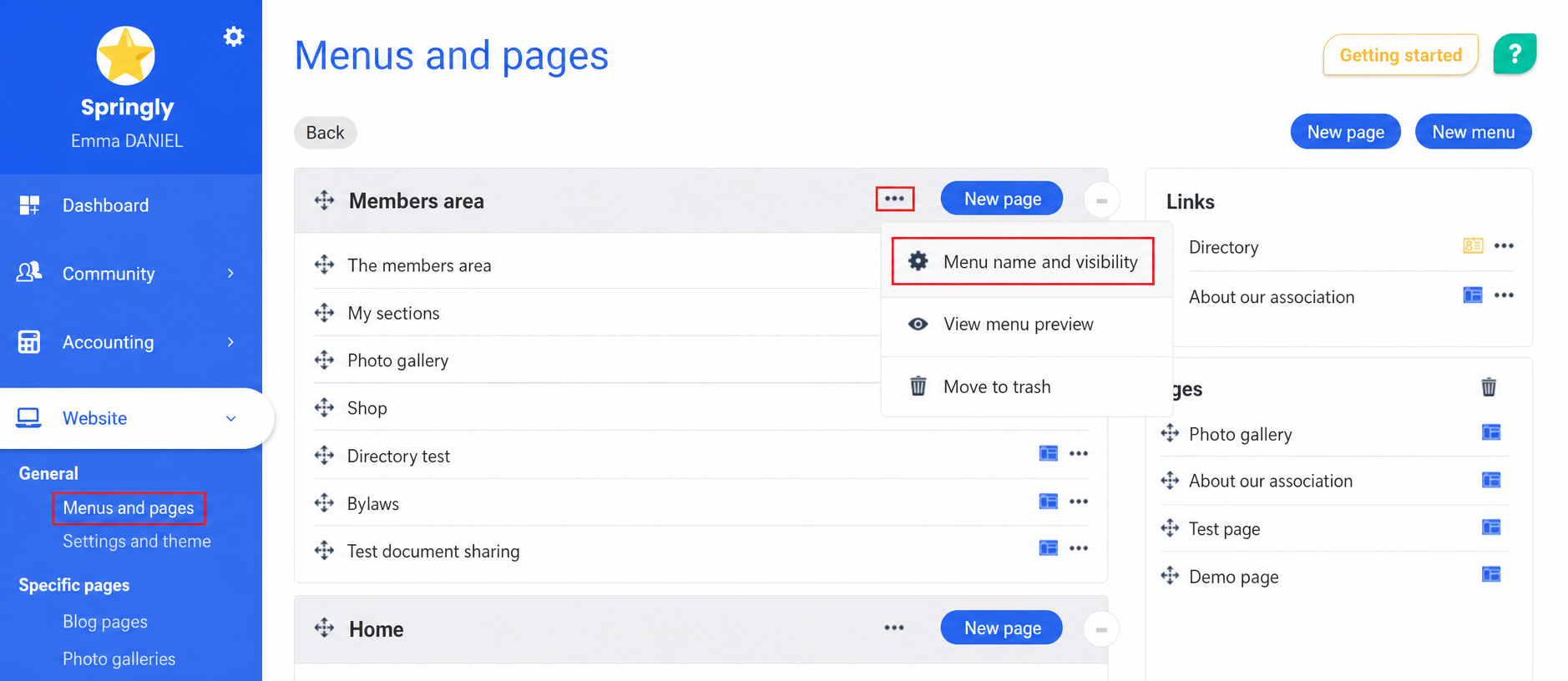Click Getting started button
Viewport: 1568px width, 681px height.
pos(1400,55)
